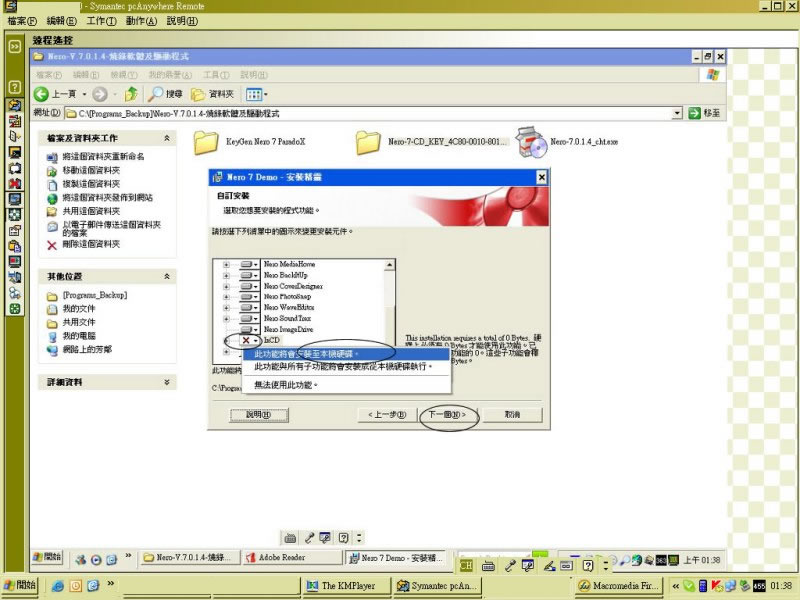Expand the Nero PhotoSnap tree node

click(x=226, y=297)
